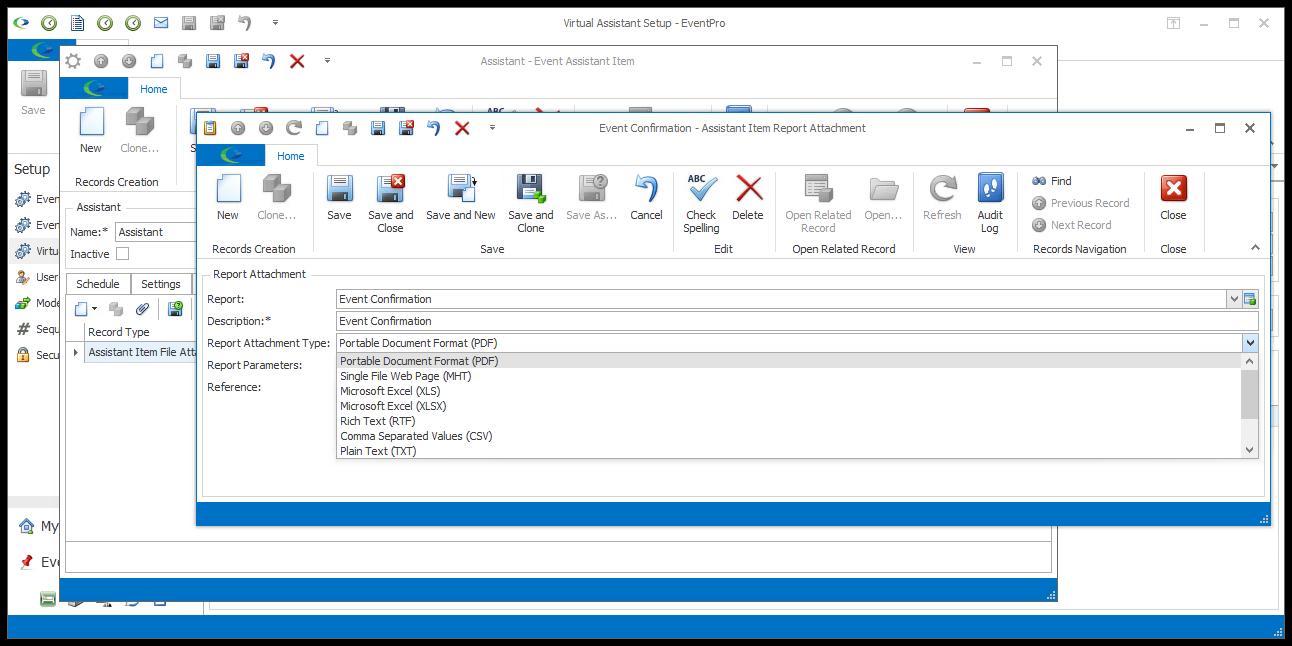The image size is (1292, 646).
Task: Click the application menu logo button in the Event Assistant Item window
Action: pos(94,88)
